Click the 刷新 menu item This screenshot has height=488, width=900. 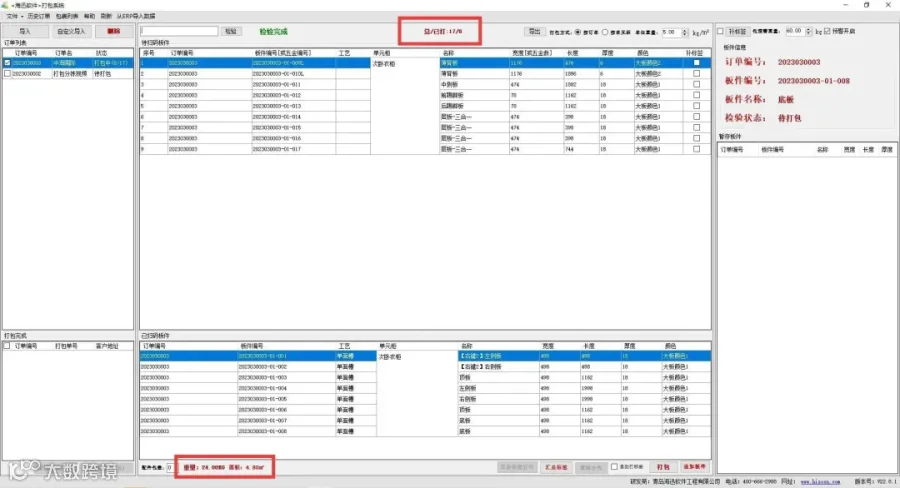106,16
